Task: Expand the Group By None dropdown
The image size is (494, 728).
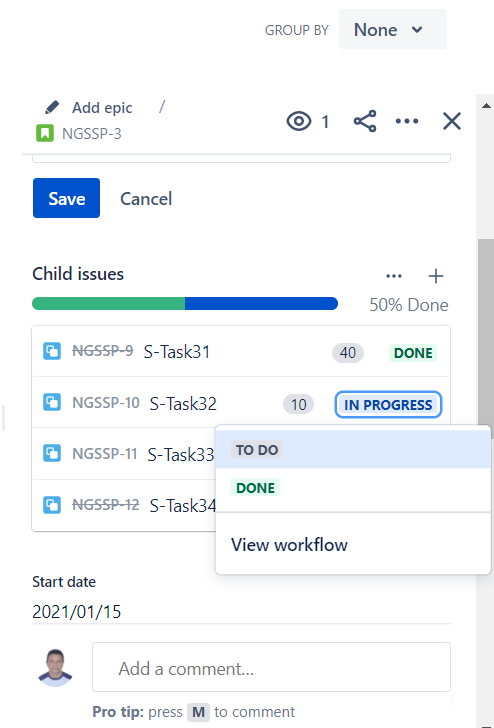Action: pyautogui.click(x=393, y=29)
